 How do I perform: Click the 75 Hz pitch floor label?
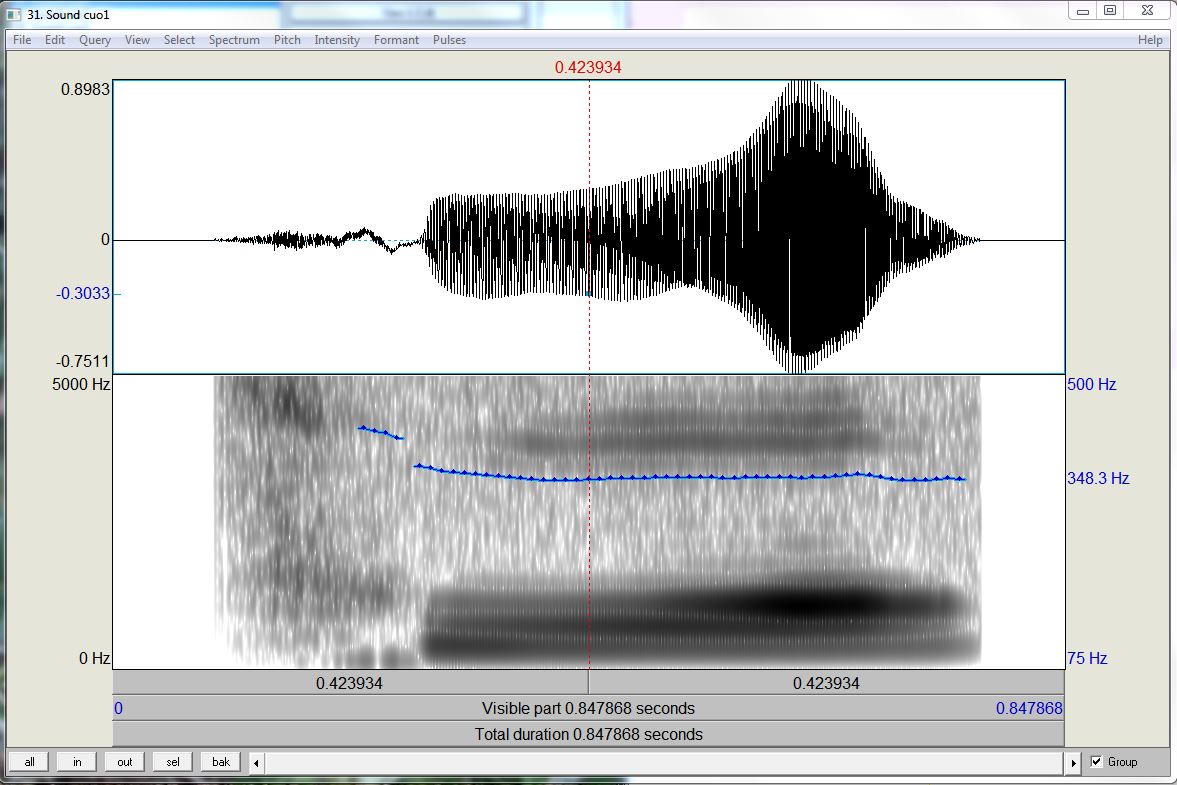point(1087,658)
